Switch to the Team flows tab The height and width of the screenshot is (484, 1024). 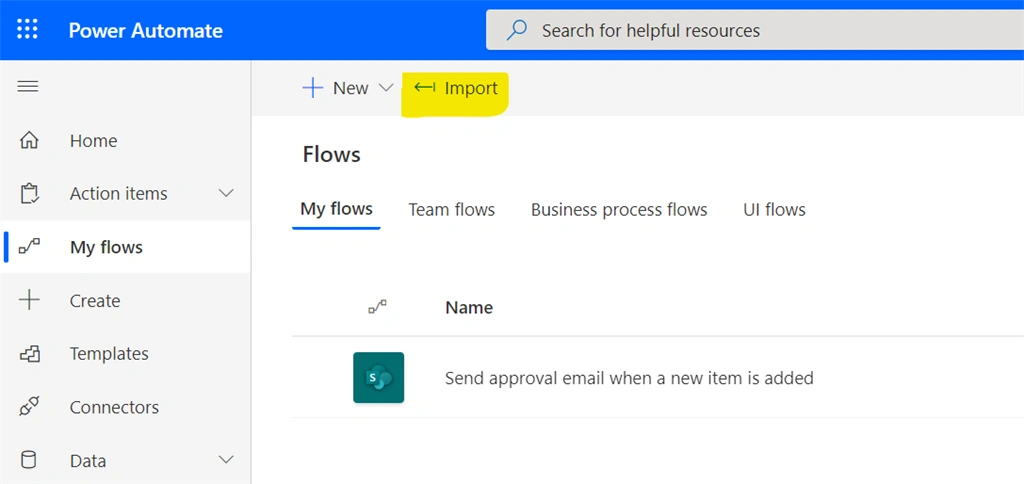452,210
